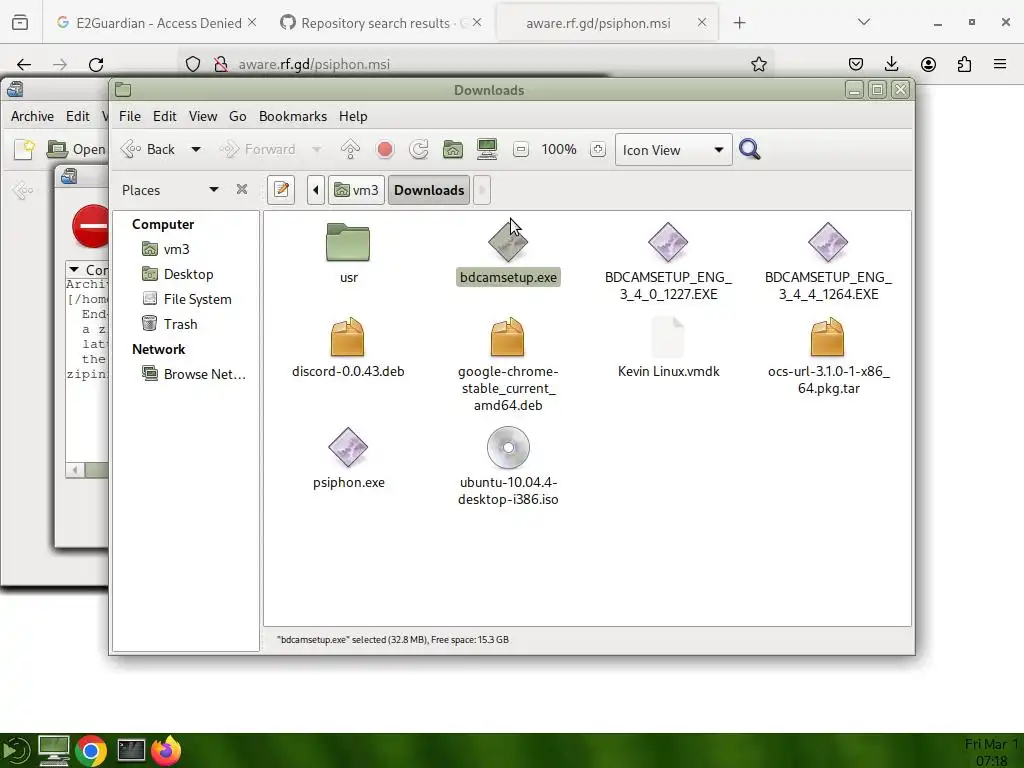
Task: Reload page in Firefox
Action: tap(96, 64)
